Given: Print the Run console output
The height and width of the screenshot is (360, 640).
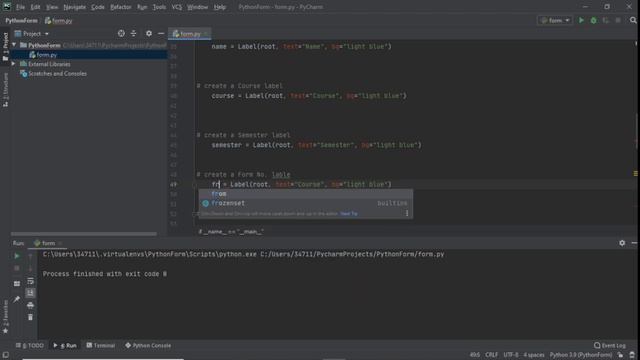Looking at the screenshot, I should tap(30, 305).
